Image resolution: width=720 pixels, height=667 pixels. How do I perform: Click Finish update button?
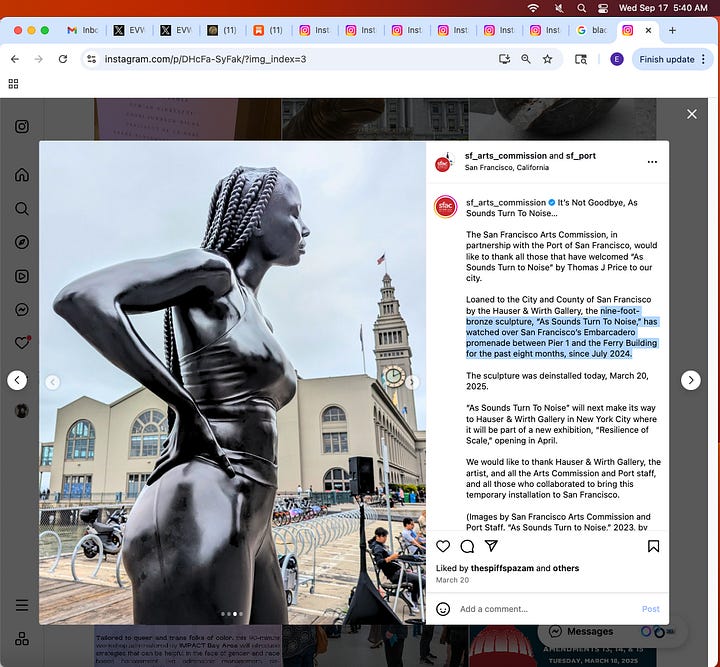(666, 59)
